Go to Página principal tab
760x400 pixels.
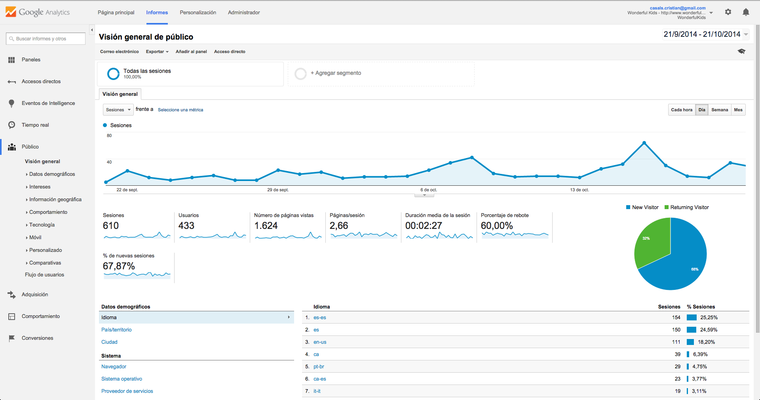click(x=116, y=13)
